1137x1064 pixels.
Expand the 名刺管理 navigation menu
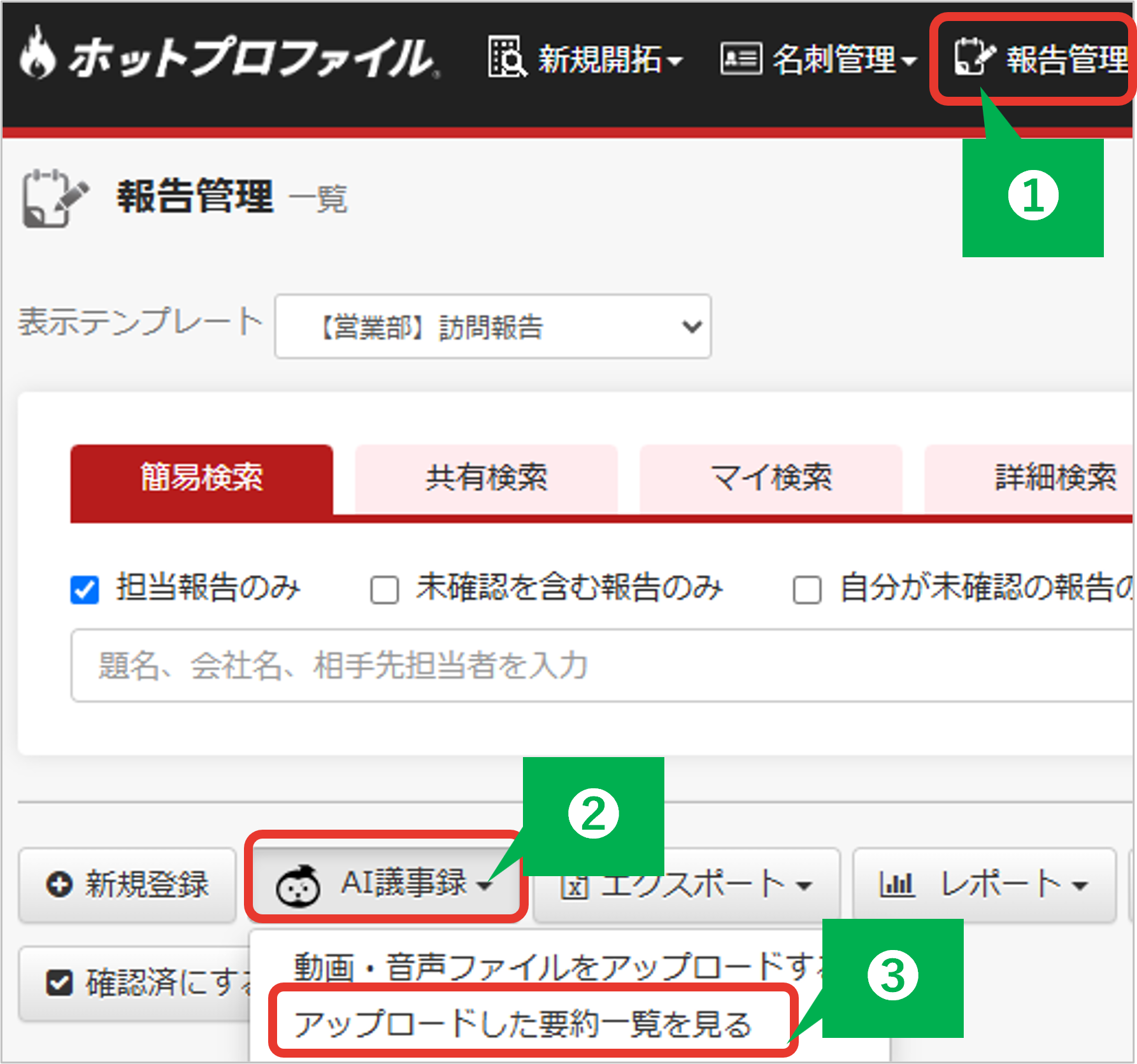pos(843,59)
